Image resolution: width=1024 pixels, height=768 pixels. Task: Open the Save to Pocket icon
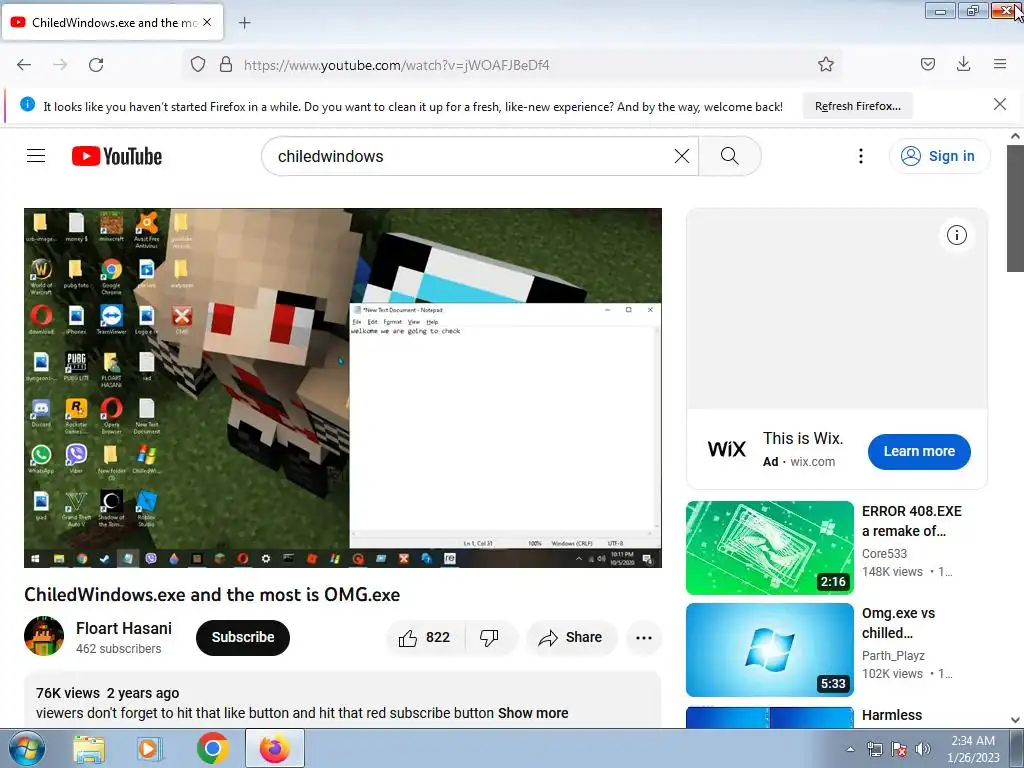click(x=927, y=64)
